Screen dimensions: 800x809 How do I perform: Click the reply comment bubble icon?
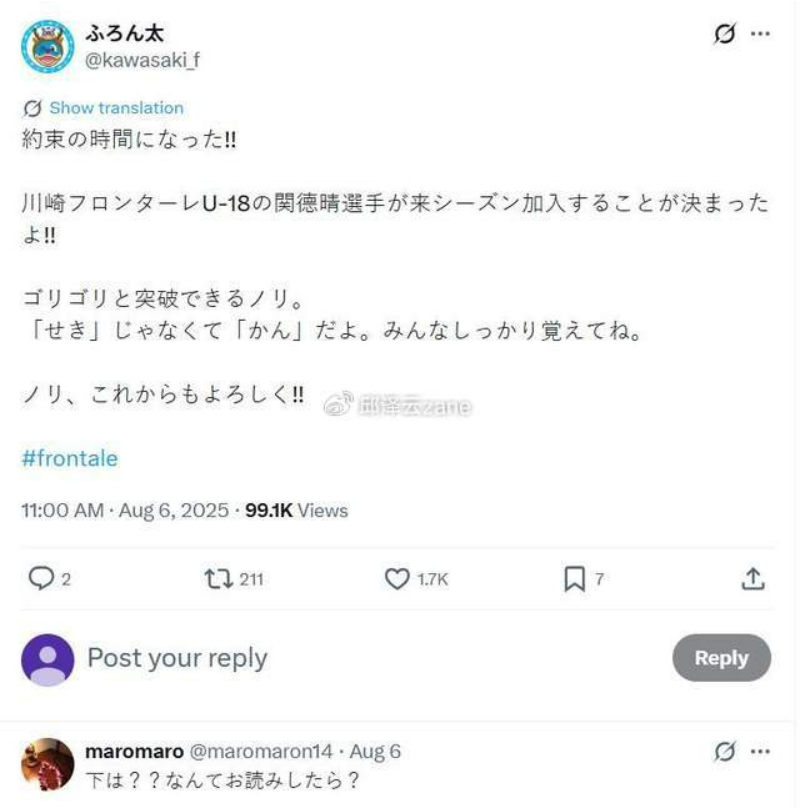(x=41, y=578)
